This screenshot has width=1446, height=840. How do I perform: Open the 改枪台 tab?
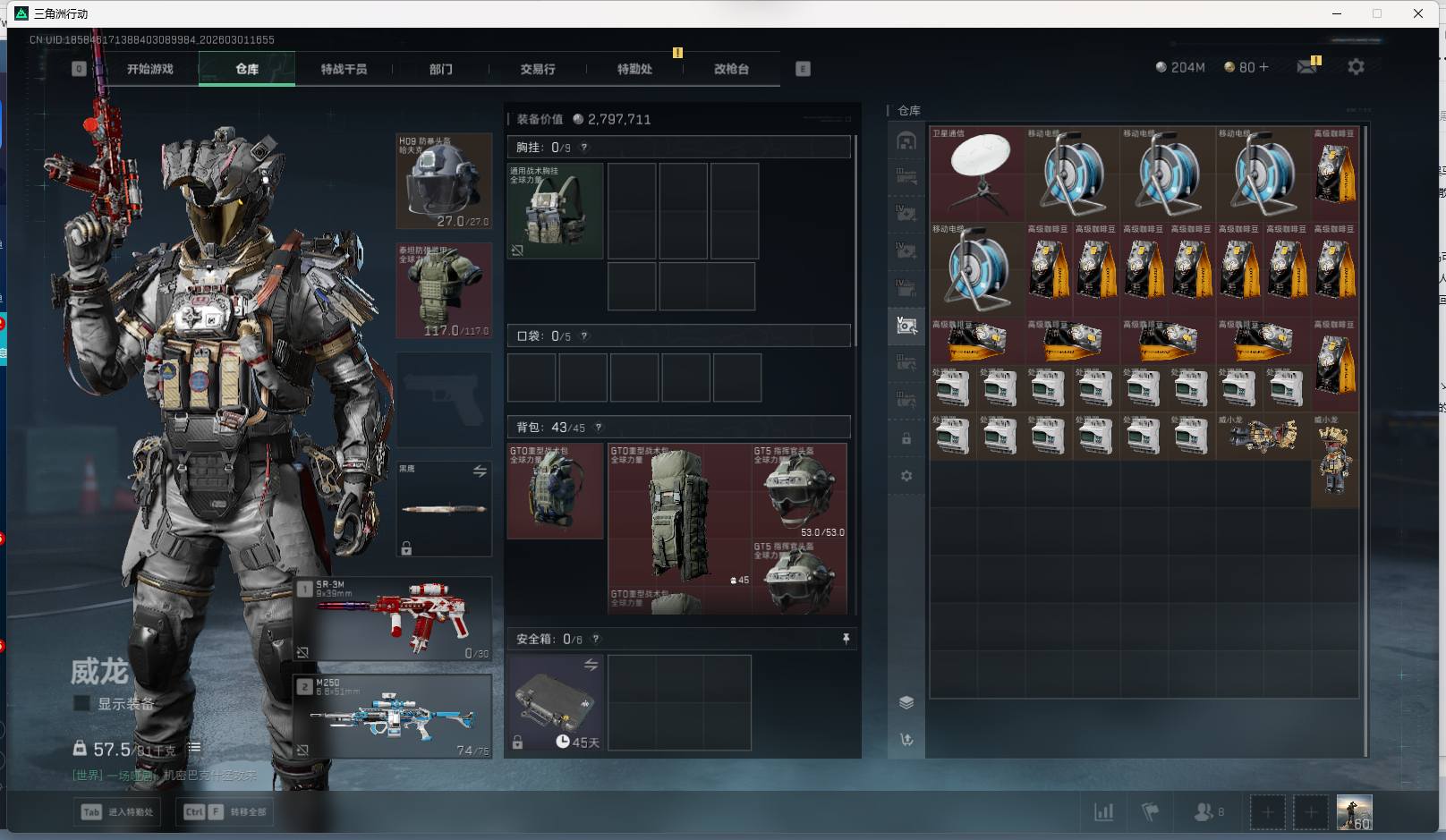(x=731, y=69)
